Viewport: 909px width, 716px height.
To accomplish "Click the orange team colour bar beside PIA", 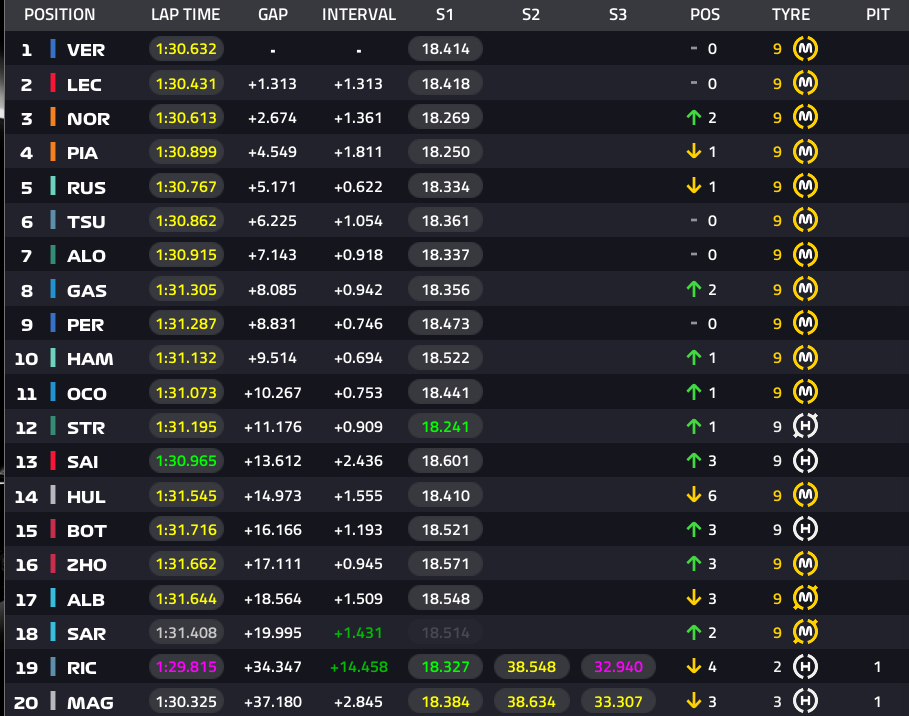I will 53,151.
